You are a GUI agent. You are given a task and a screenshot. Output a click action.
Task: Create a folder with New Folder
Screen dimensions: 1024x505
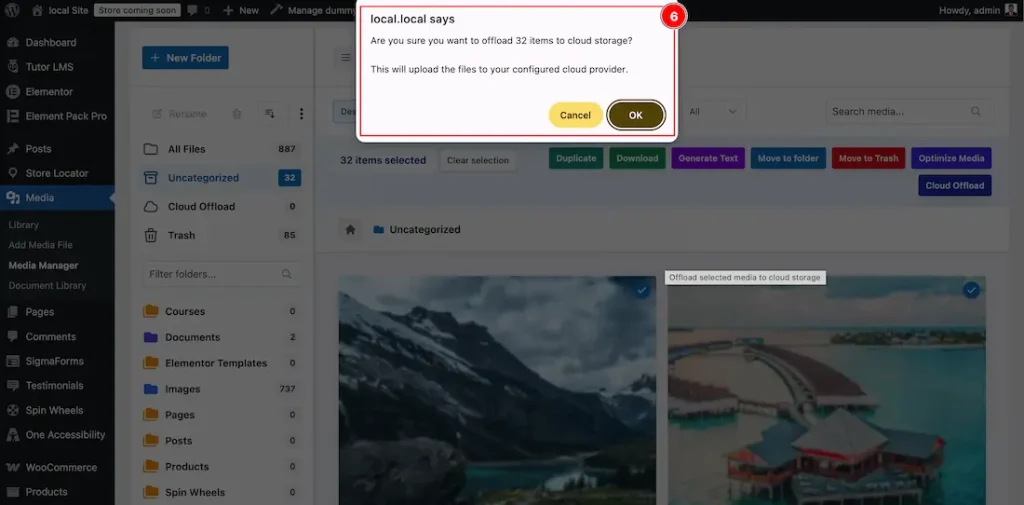(185, 57)
